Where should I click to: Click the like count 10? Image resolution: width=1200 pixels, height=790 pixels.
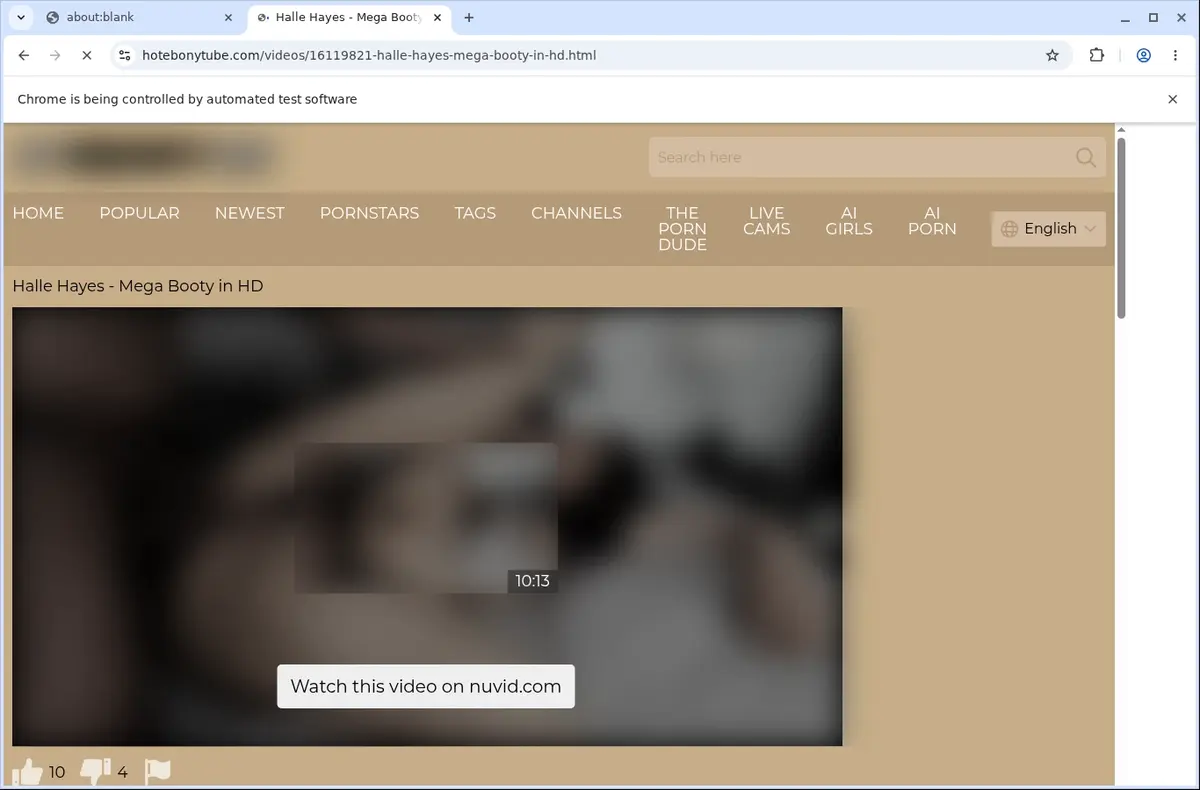[57, 772]
